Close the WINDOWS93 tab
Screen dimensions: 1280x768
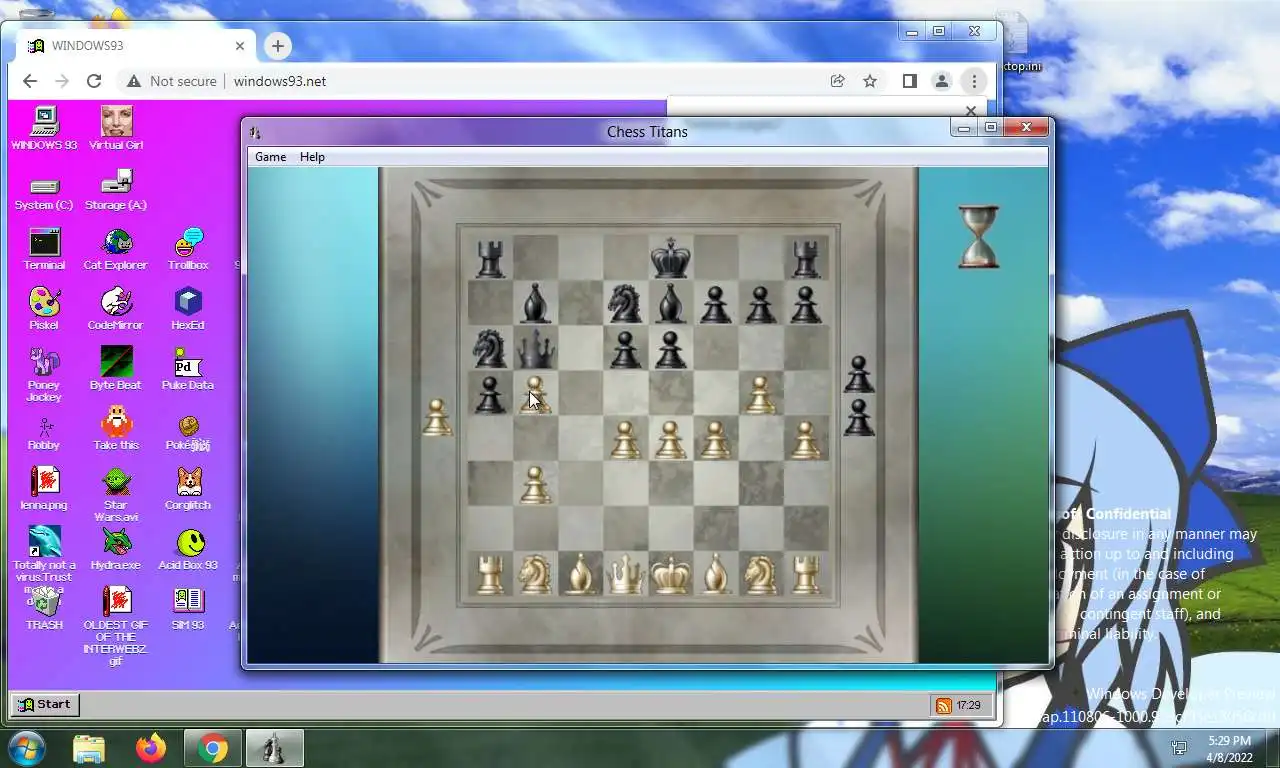tap(240, 46)
